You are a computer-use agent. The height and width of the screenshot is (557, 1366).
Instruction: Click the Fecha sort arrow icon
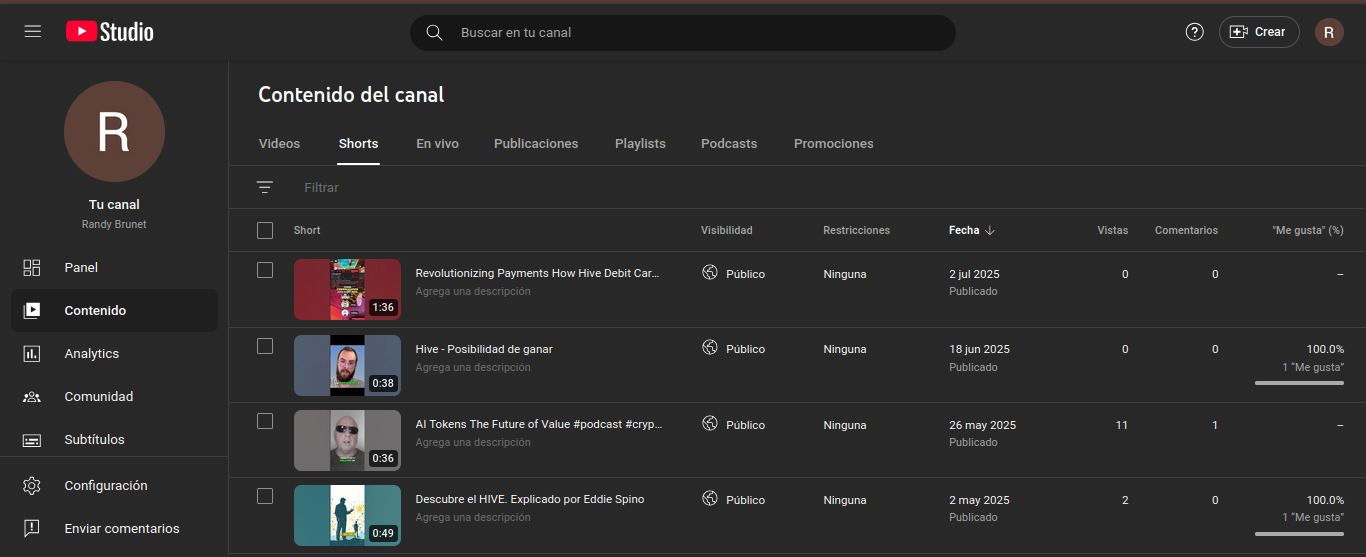(990, 230)
